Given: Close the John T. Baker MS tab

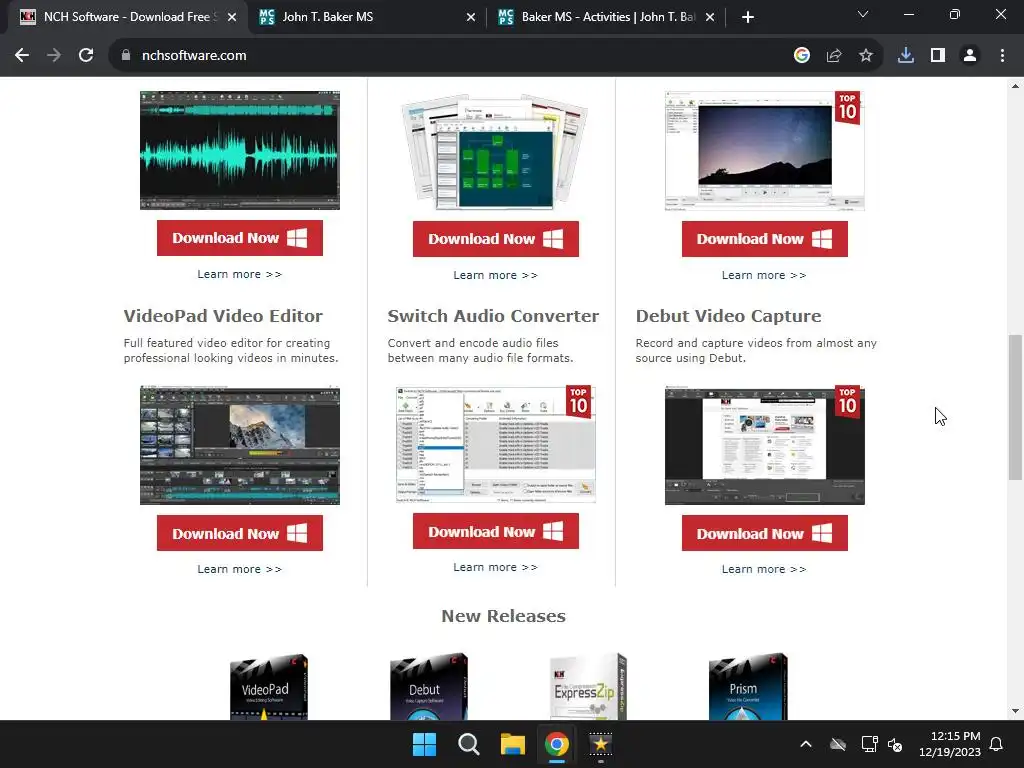Looking at the screenshot, I should (x=471, y=17).
